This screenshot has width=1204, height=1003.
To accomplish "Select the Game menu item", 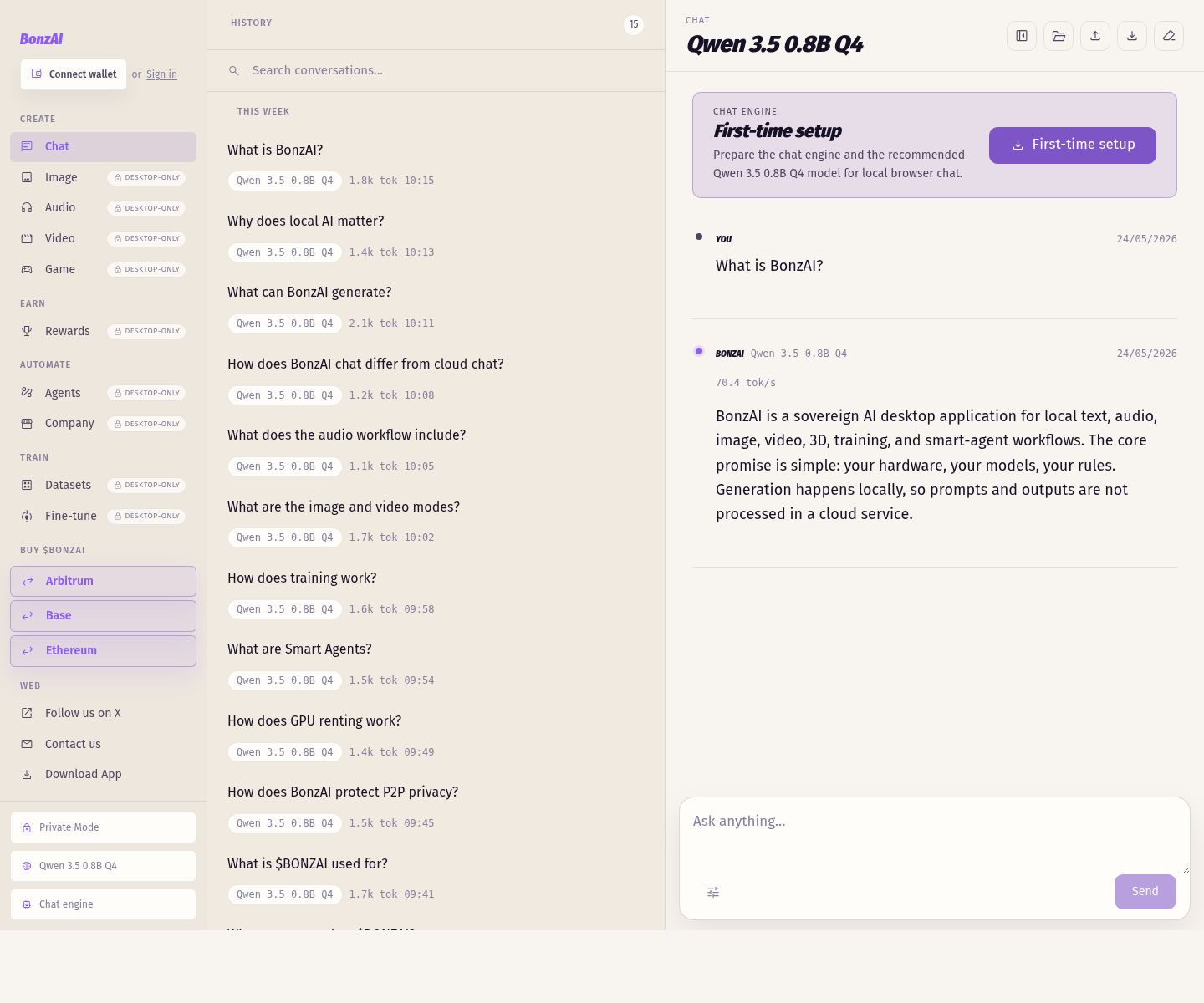I will click(103, 269).
